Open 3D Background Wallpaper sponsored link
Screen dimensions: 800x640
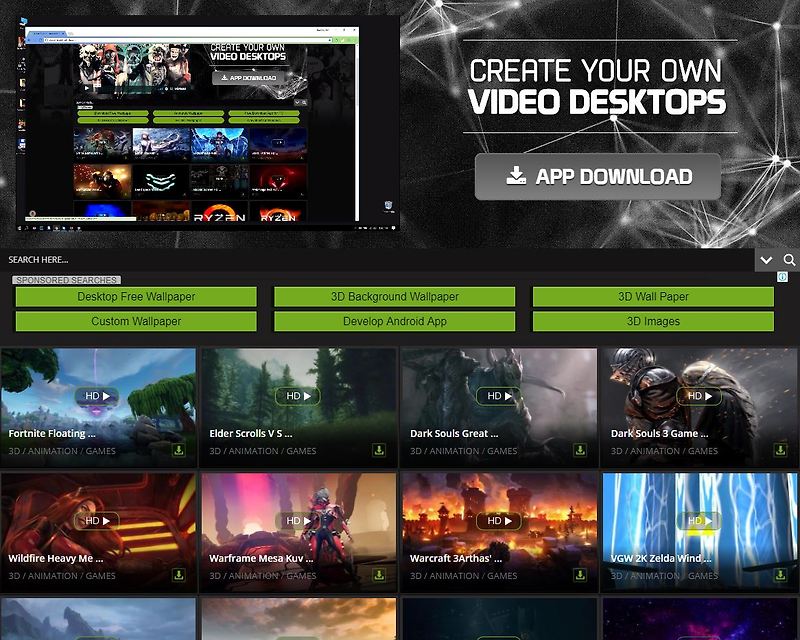click(x=394, y=297)
